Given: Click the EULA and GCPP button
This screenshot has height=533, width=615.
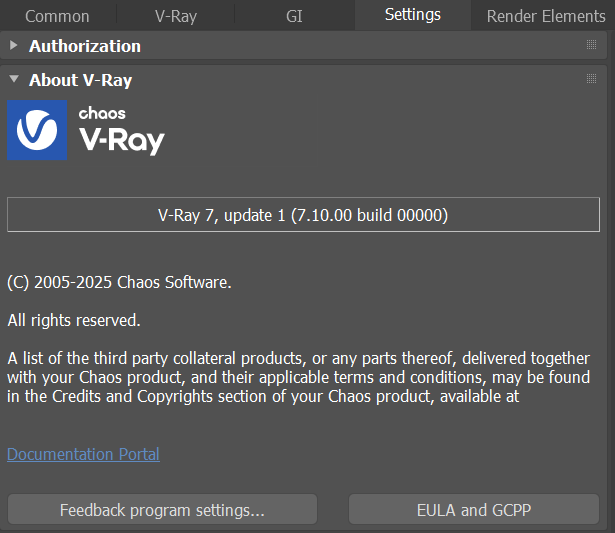Looking at the screenshot, I should [x=474, y=510].
